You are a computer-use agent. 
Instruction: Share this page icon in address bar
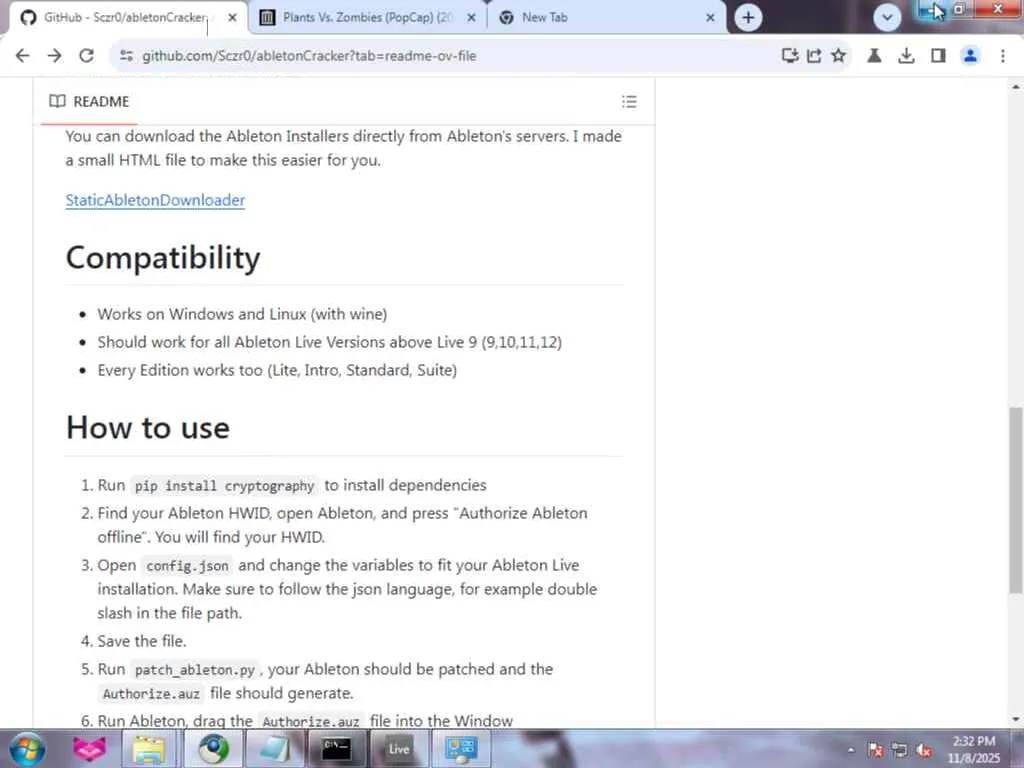pos(814,56)
